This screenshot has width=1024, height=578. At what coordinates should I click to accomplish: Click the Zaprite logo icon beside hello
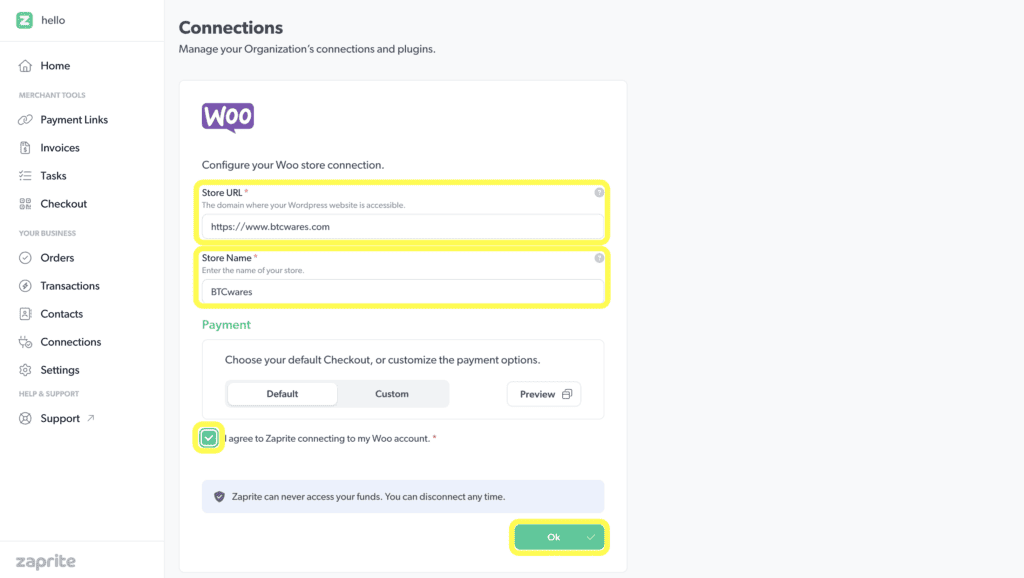pos(25,20)
